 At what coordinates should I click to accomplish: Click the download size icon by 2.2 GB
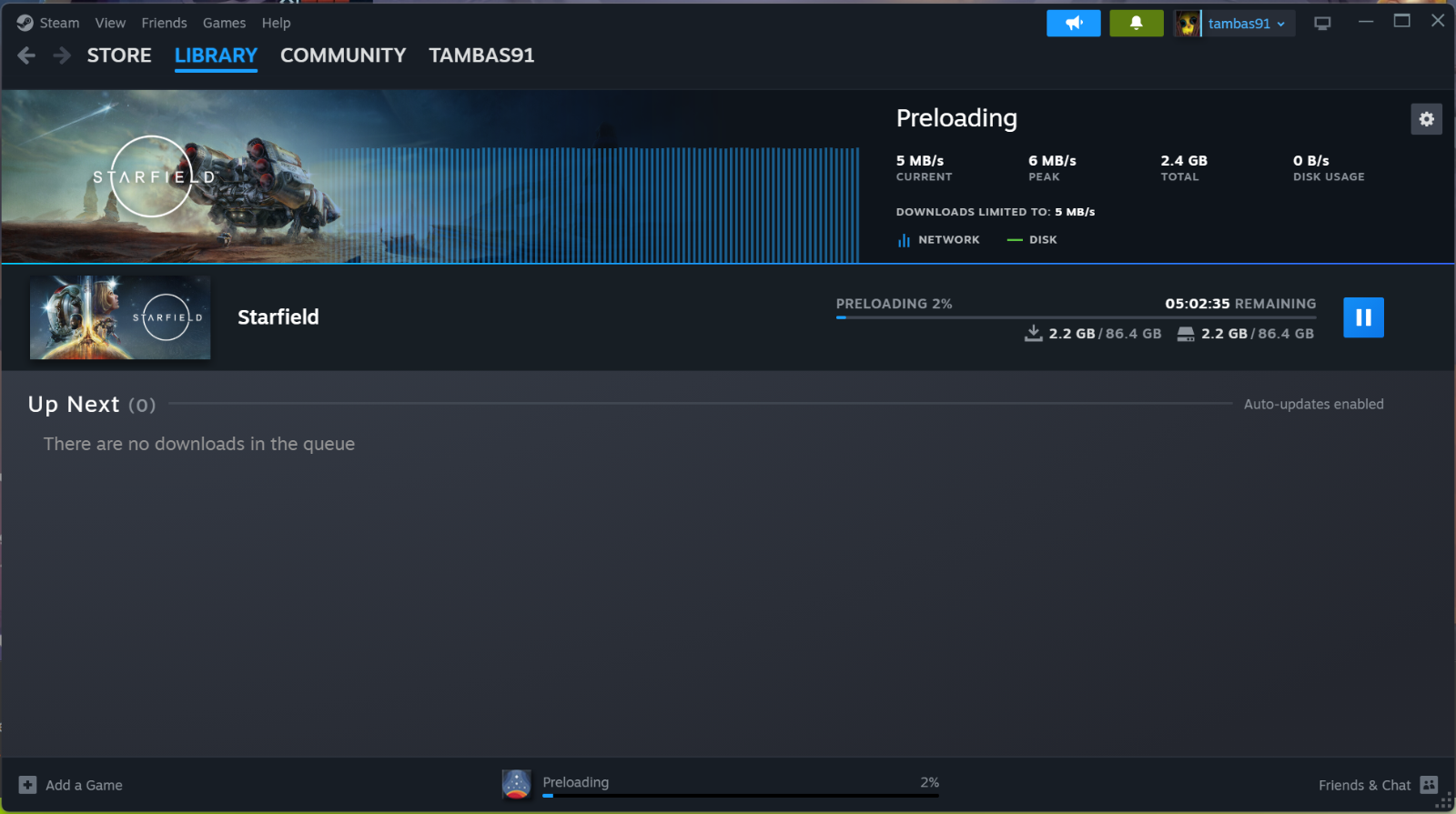pyautogui.click(x=1033, y=333)
